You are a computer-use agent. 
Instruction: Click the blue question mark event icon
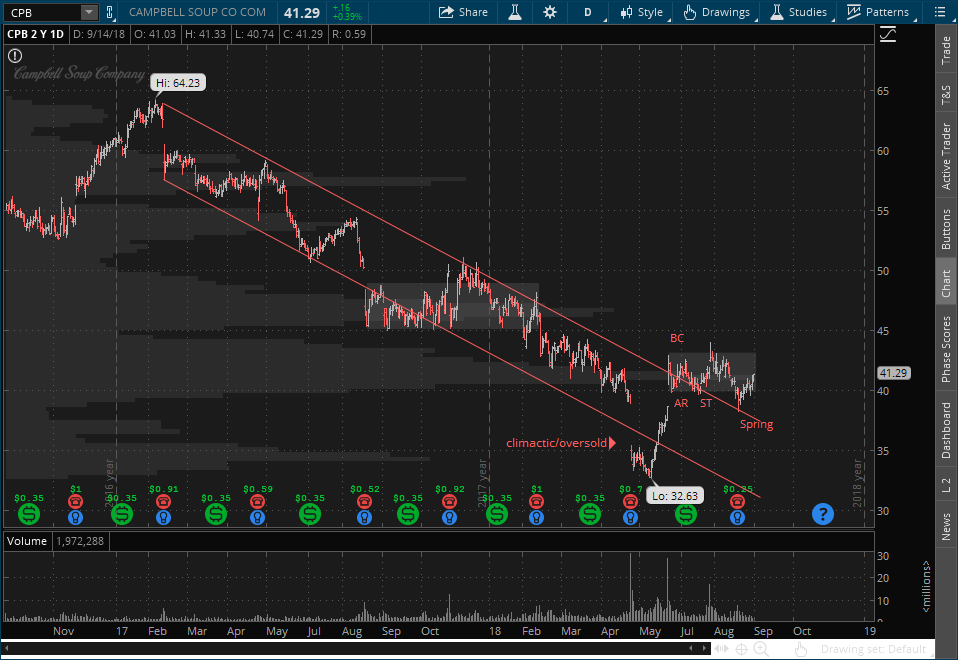[822, 514]
